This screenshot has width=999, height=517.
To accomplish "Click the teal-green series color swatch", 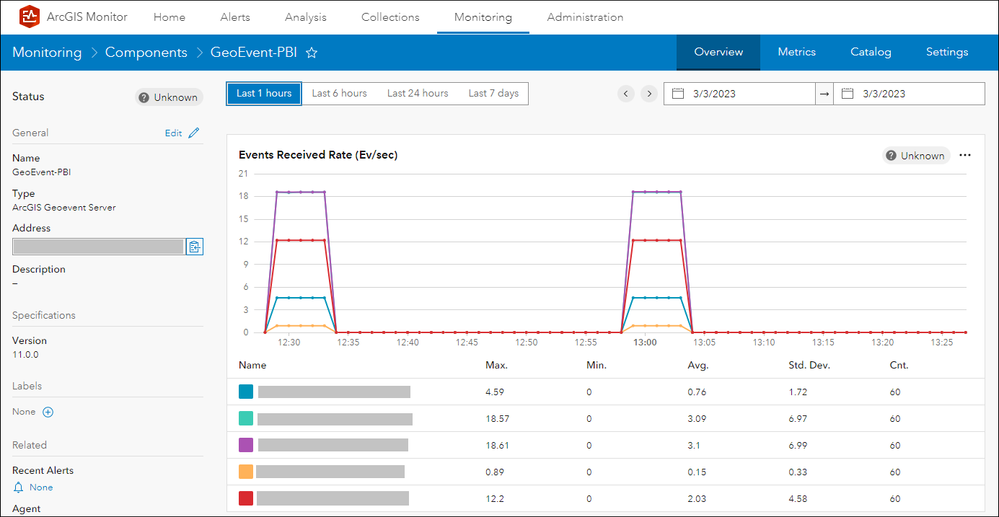I will tap(246, 419).
